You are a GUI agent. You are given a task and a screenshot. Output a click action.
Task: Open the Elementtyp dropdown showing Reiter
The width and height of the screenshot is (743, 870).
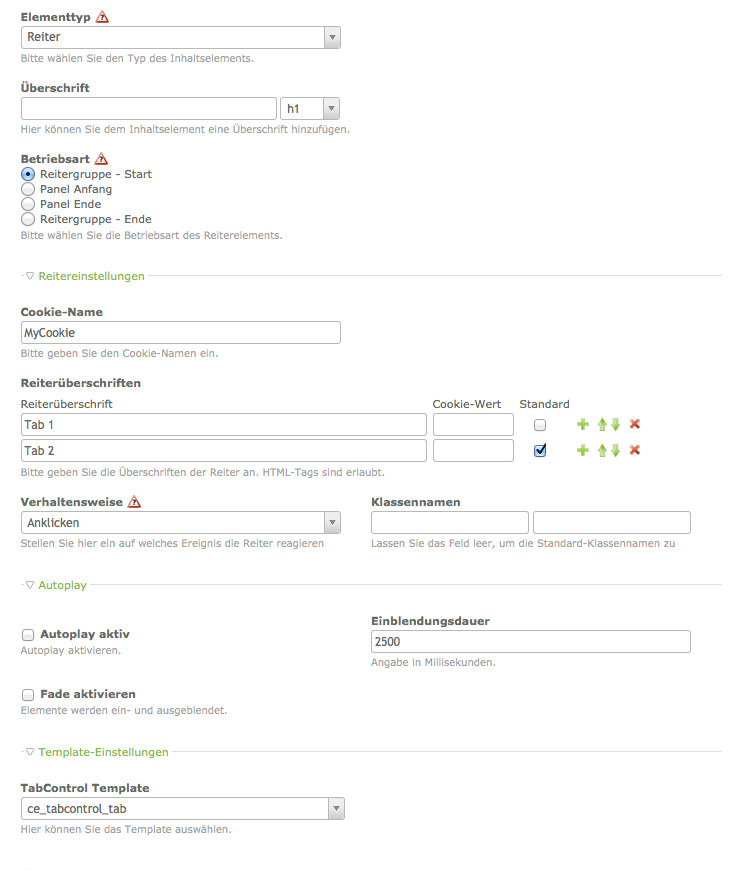(180, 38)
